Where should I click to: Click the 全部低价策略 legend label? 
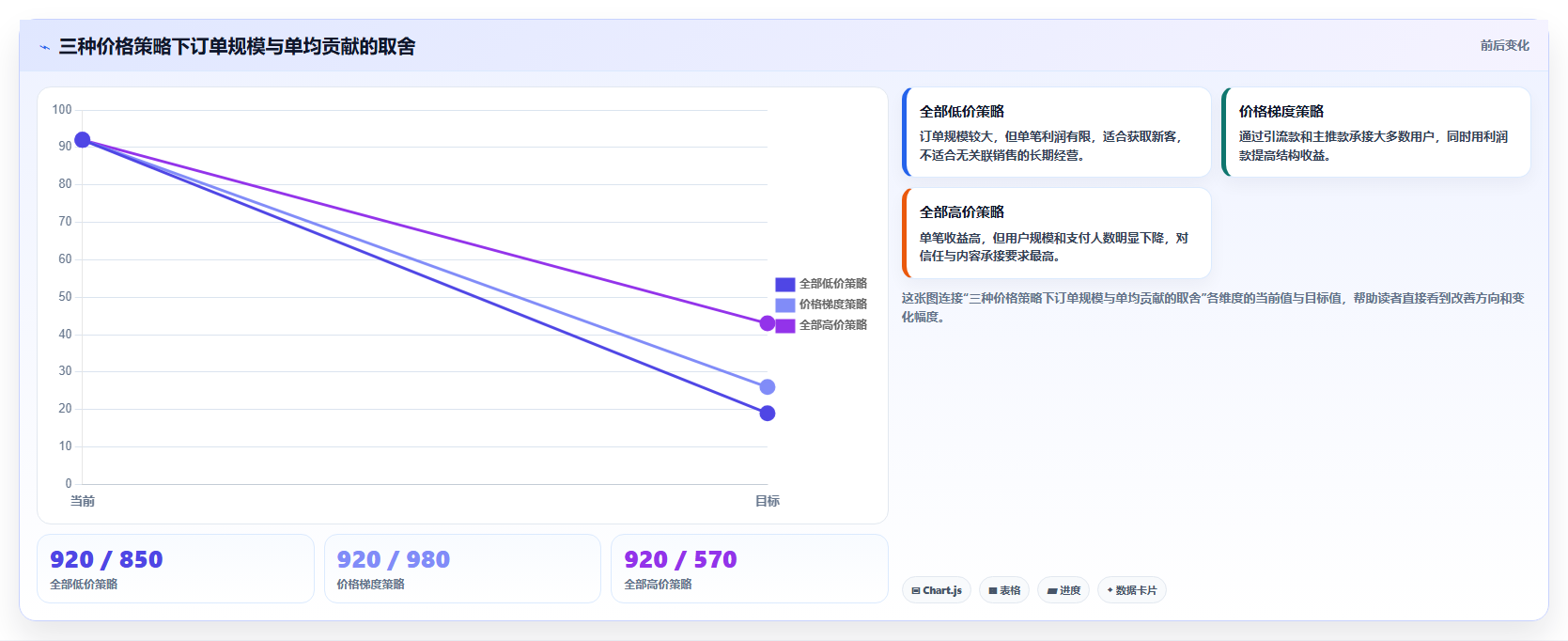(x=833, y=284)
